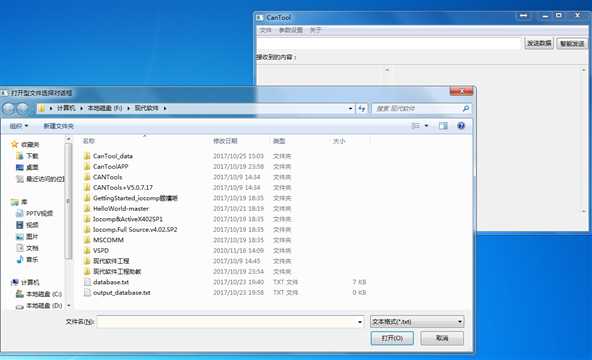Click the CanTool receive area vertical scrollbar
Viewport: 592px width, 360px height.
pos(584,140)
